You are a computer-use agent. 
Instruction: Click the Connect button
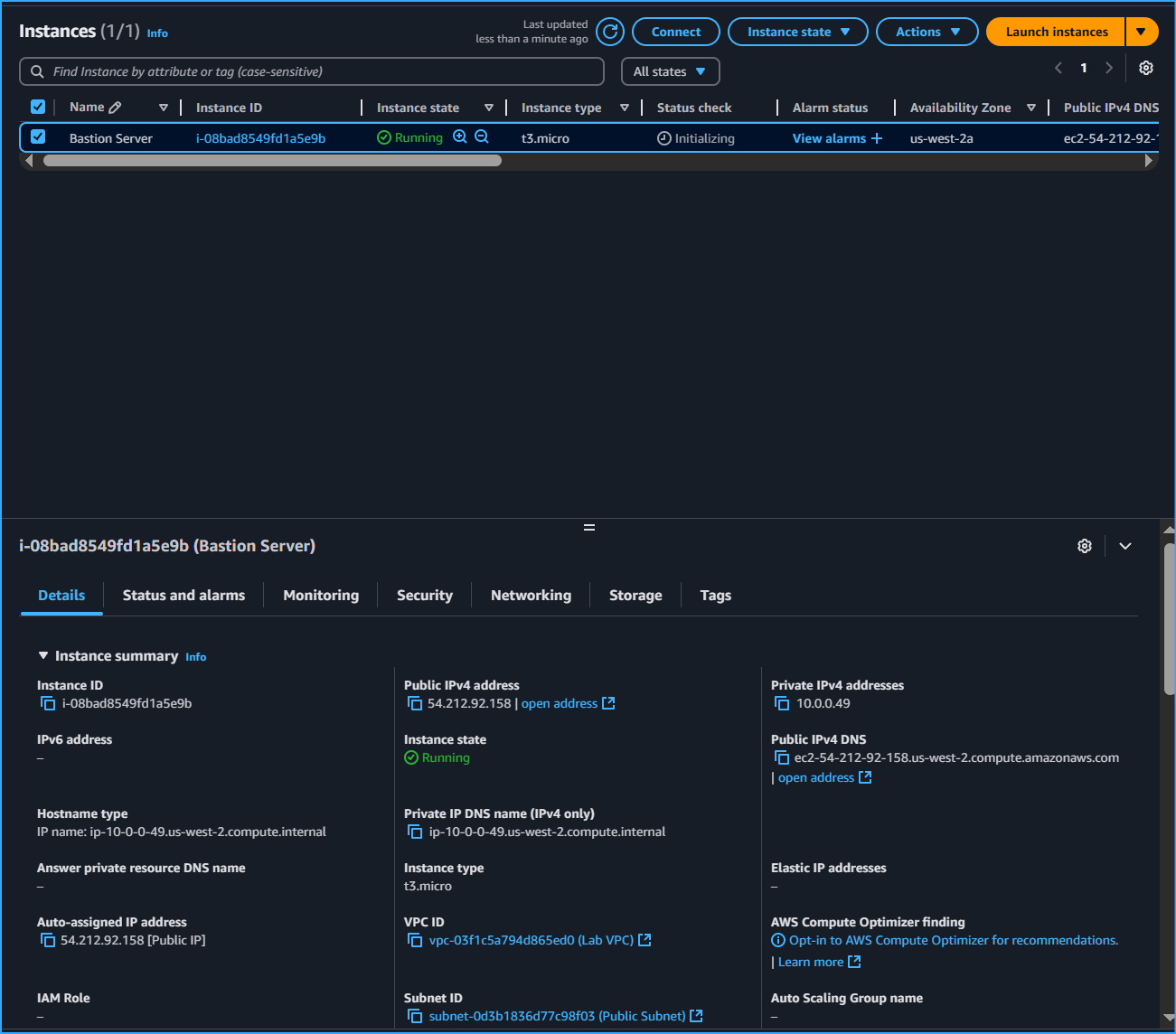(675, 32)
